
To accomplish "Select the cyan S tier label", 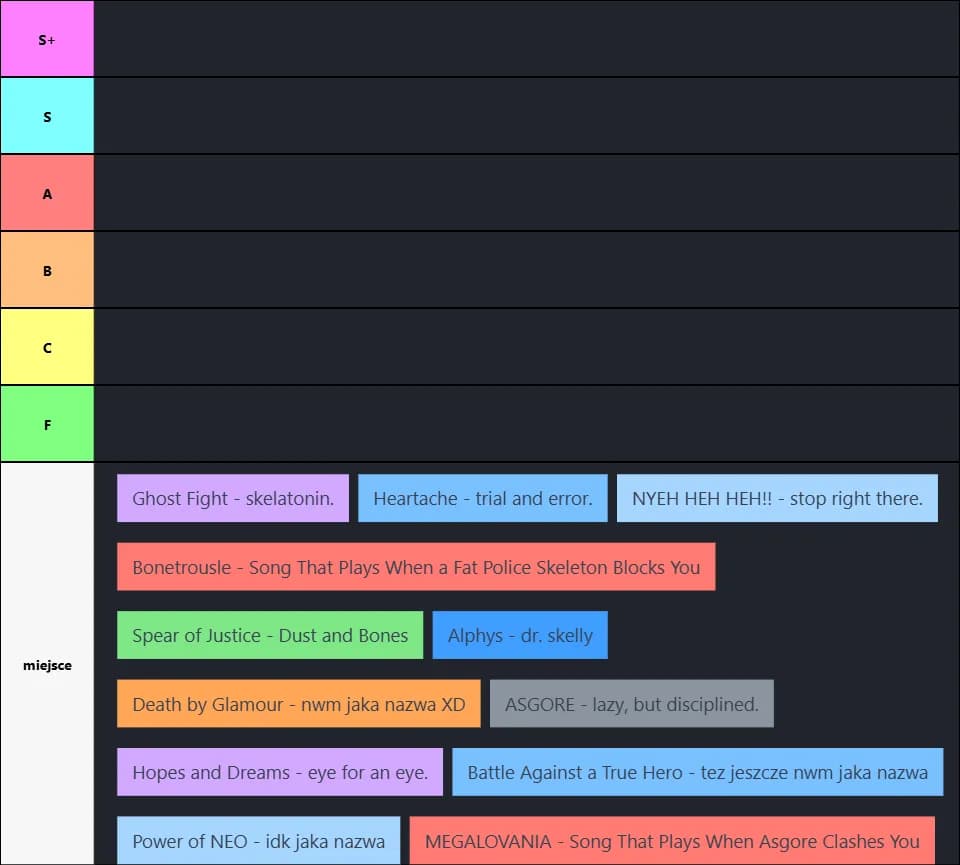I will pos(47,116).
